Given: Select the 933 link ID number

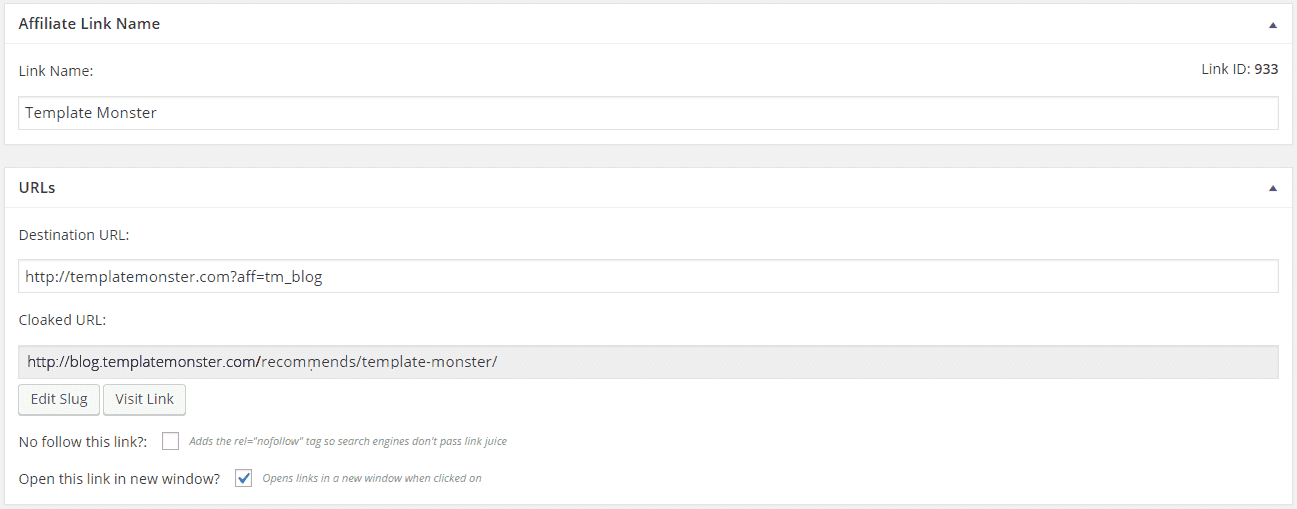Looking at the screenshot, I should point(1266,70).
